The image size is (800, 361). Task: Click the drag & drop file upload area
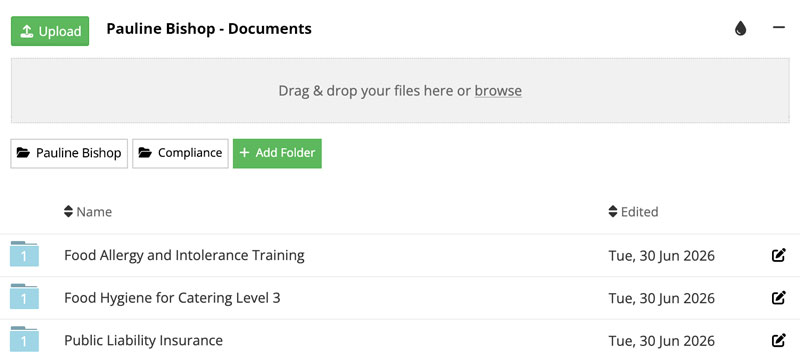(400, 90)
